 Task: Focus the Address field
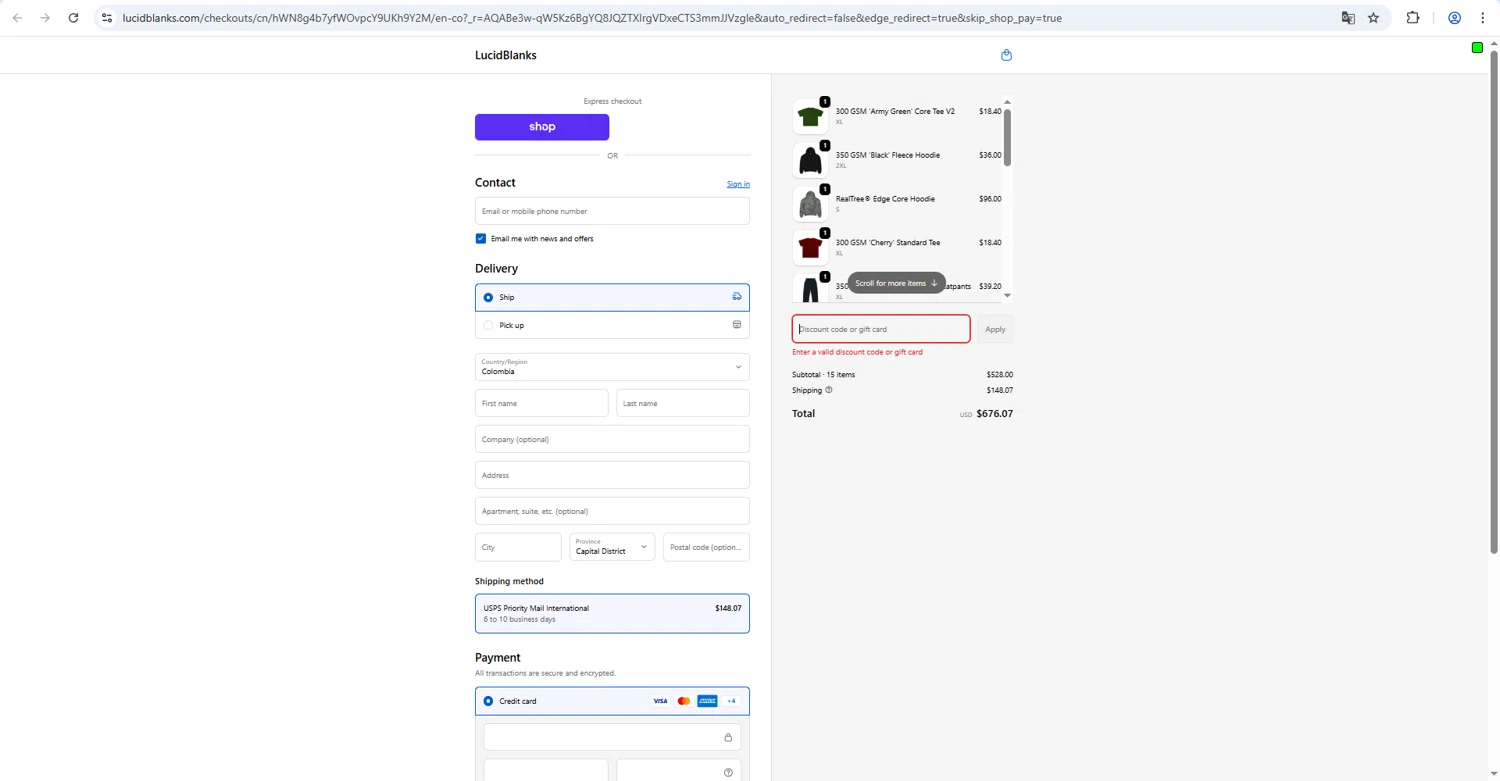[612, 475]
